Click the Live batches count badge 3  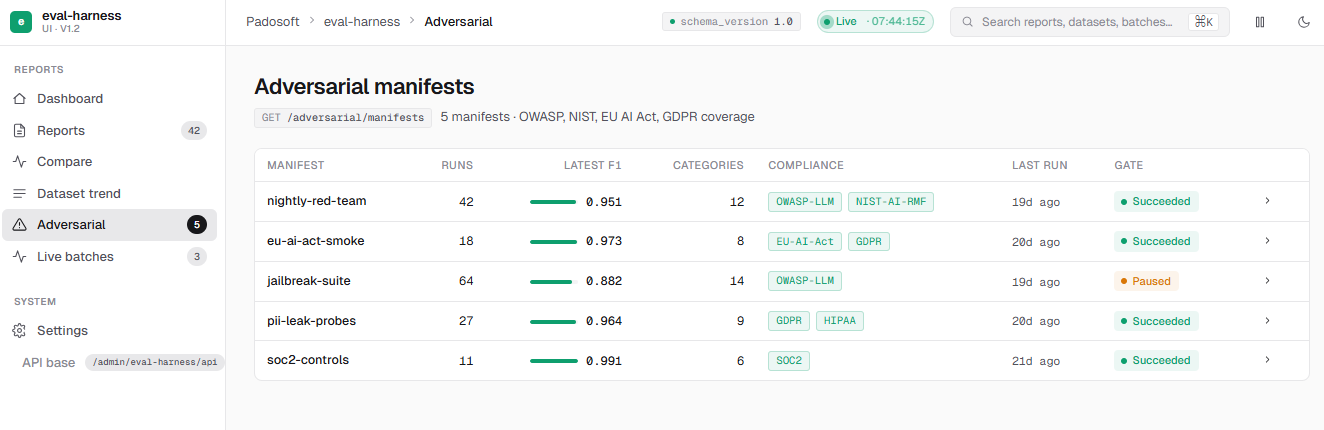(x=197, y=257)
